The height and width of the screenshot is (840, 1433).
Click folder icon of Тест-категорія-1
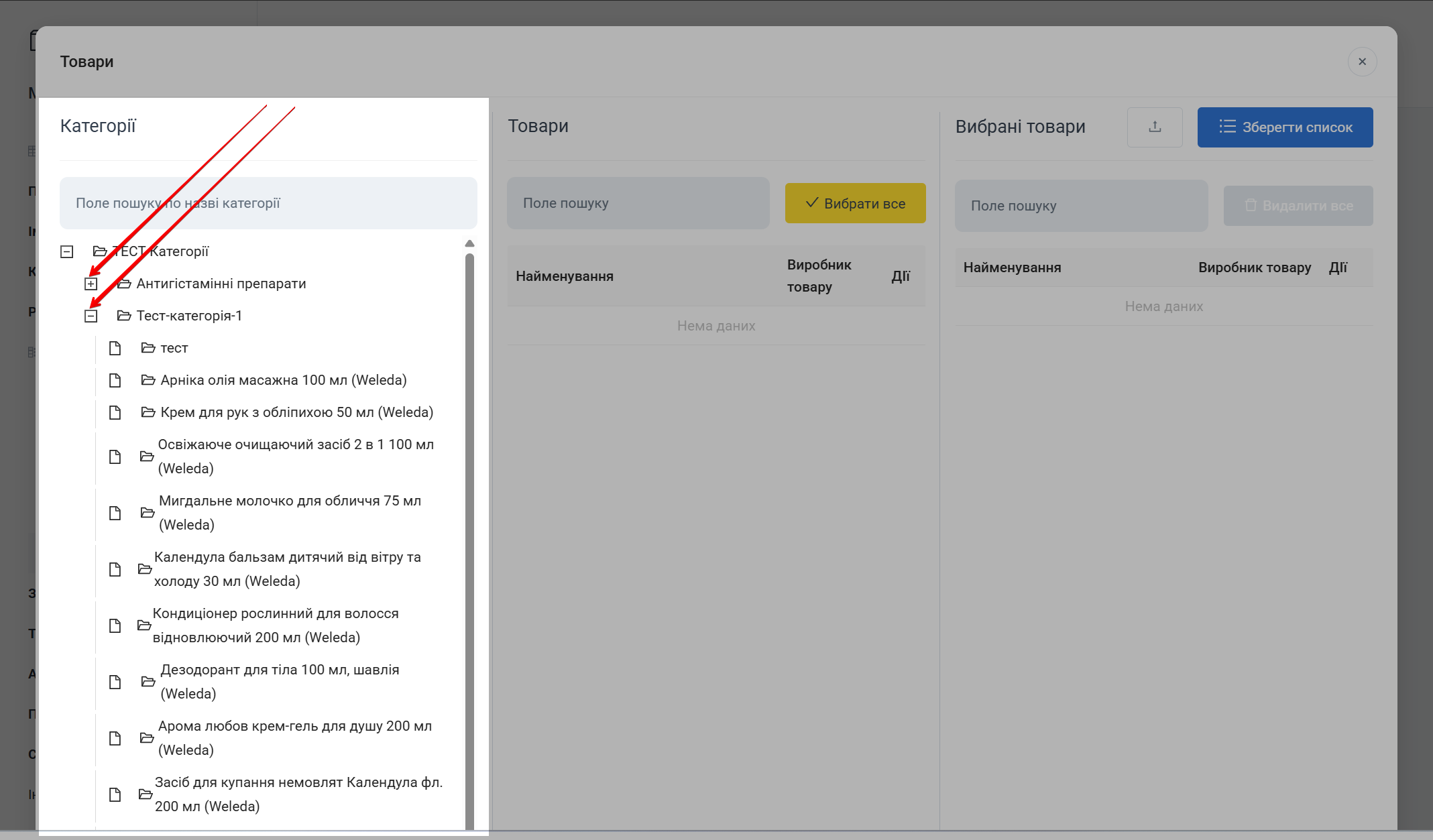point(124,316)
